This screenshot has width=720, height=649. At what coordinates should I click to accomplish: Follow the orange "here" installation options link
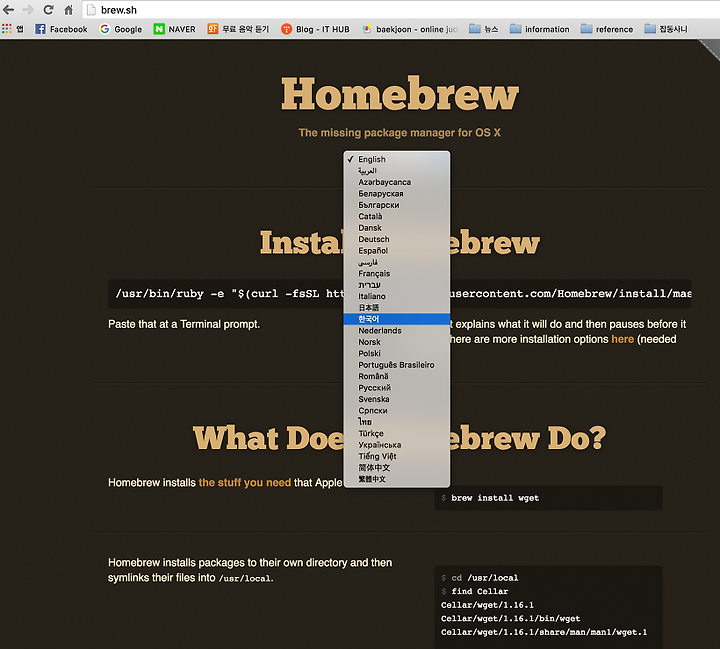tap(622, 339)
